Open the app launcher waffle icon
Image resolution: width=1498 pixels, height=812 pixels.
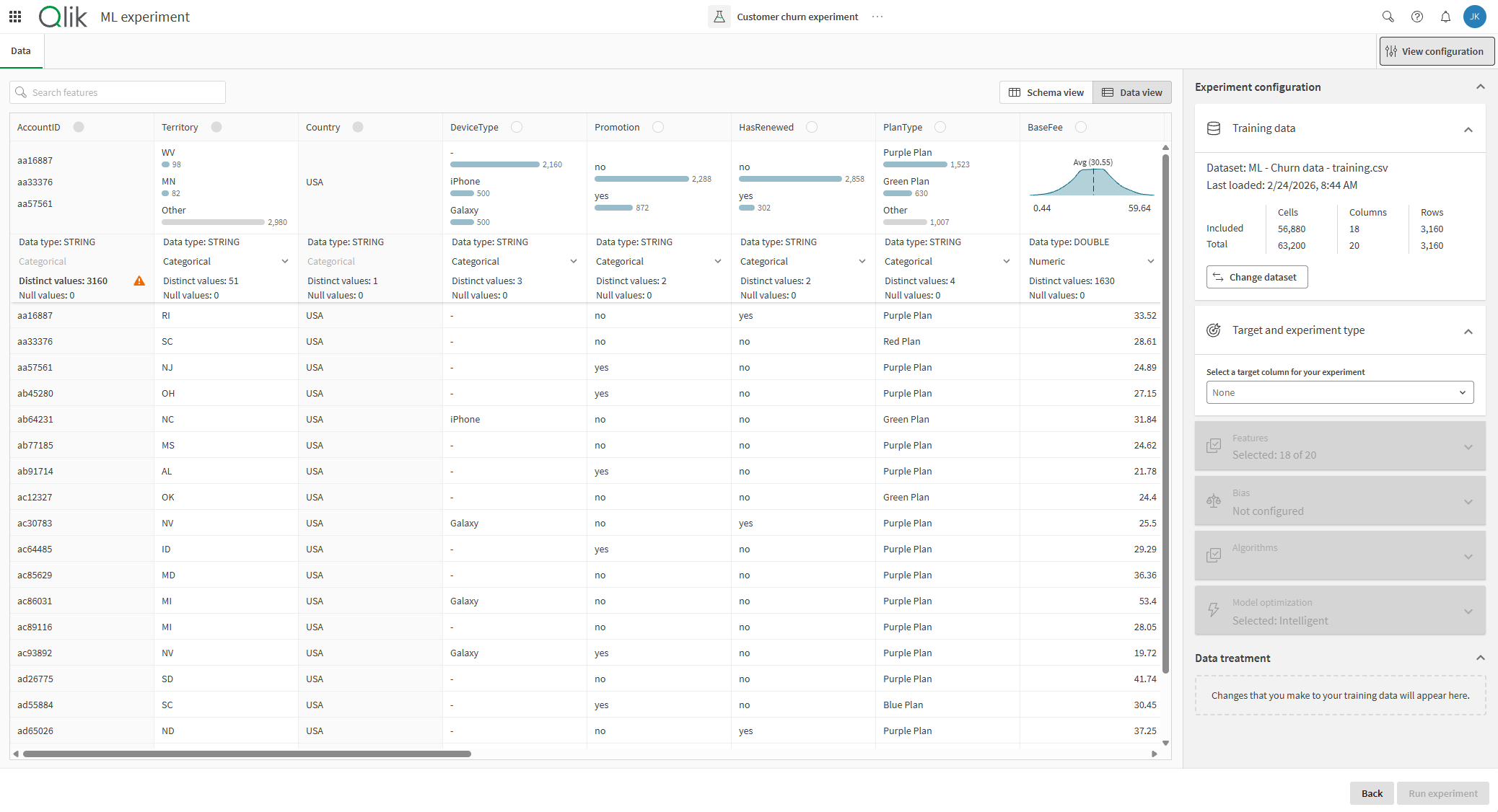point(14,17)
